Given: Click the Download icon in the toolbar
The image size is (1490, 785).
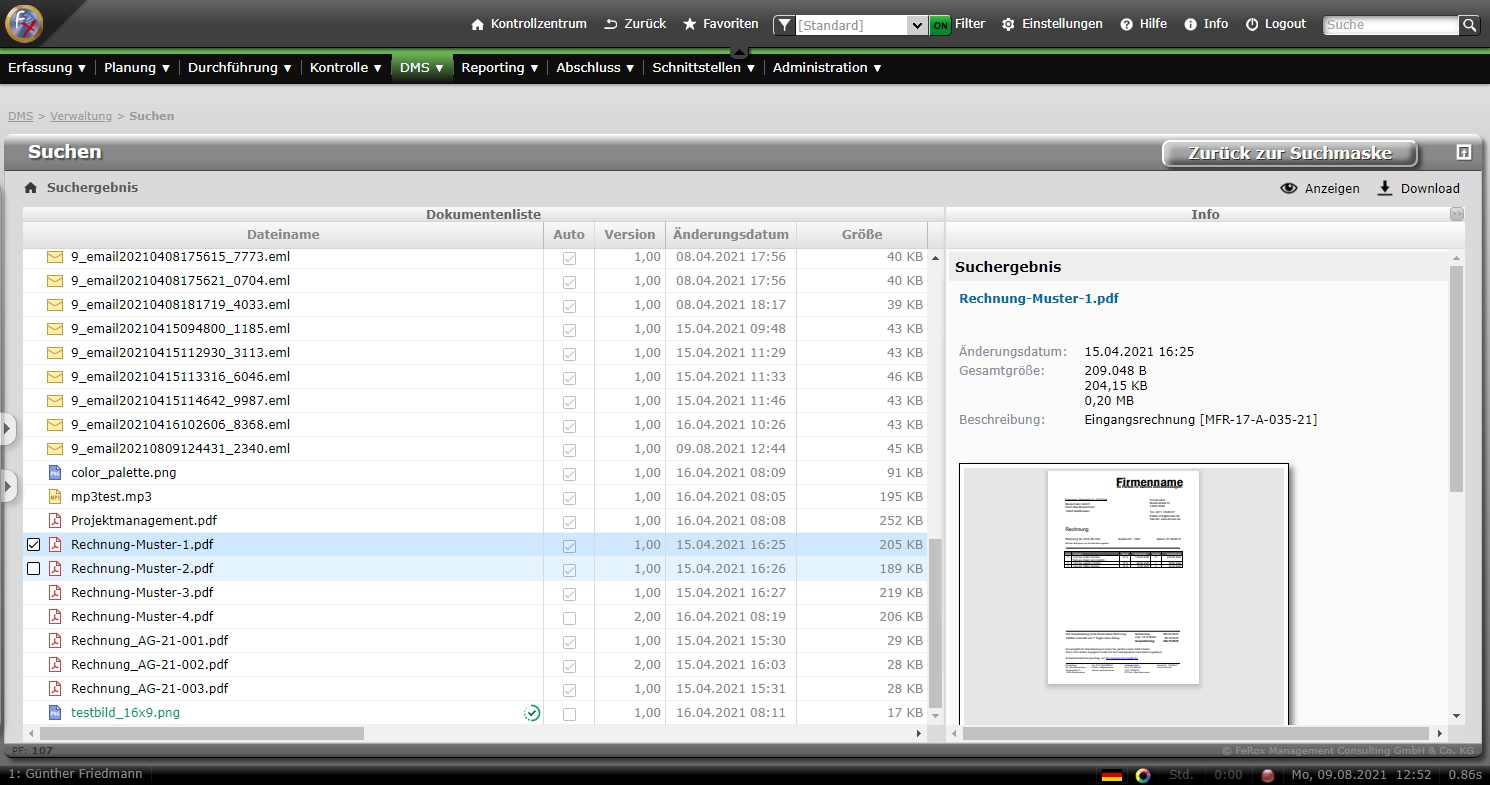Looking at the screenshot, I should [1385, 188].
